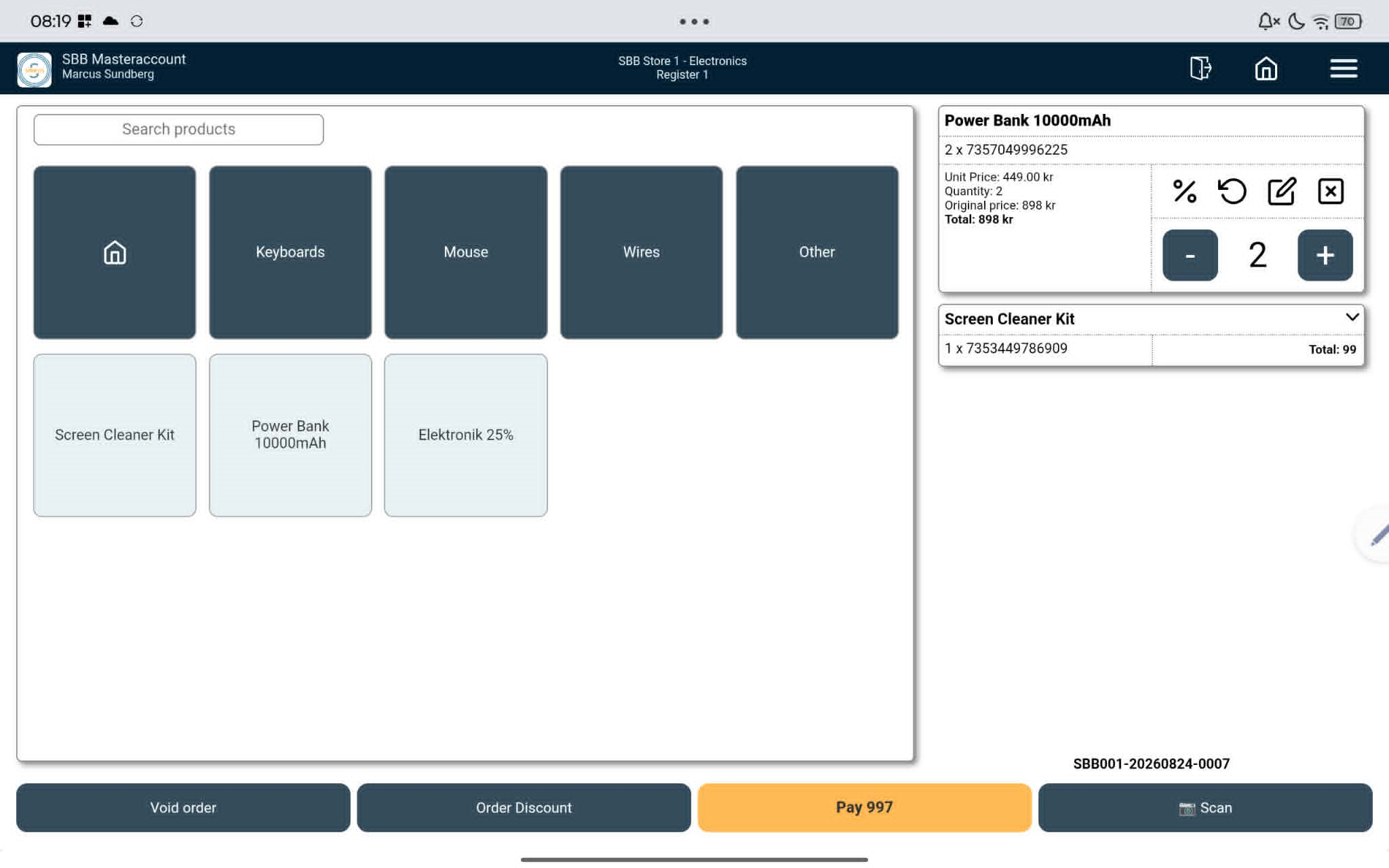Image resolution: width=1389 pixels, height=868 pixels.
Task: Click the notification bell muted status icon
Action: (x=1268, y=21)
